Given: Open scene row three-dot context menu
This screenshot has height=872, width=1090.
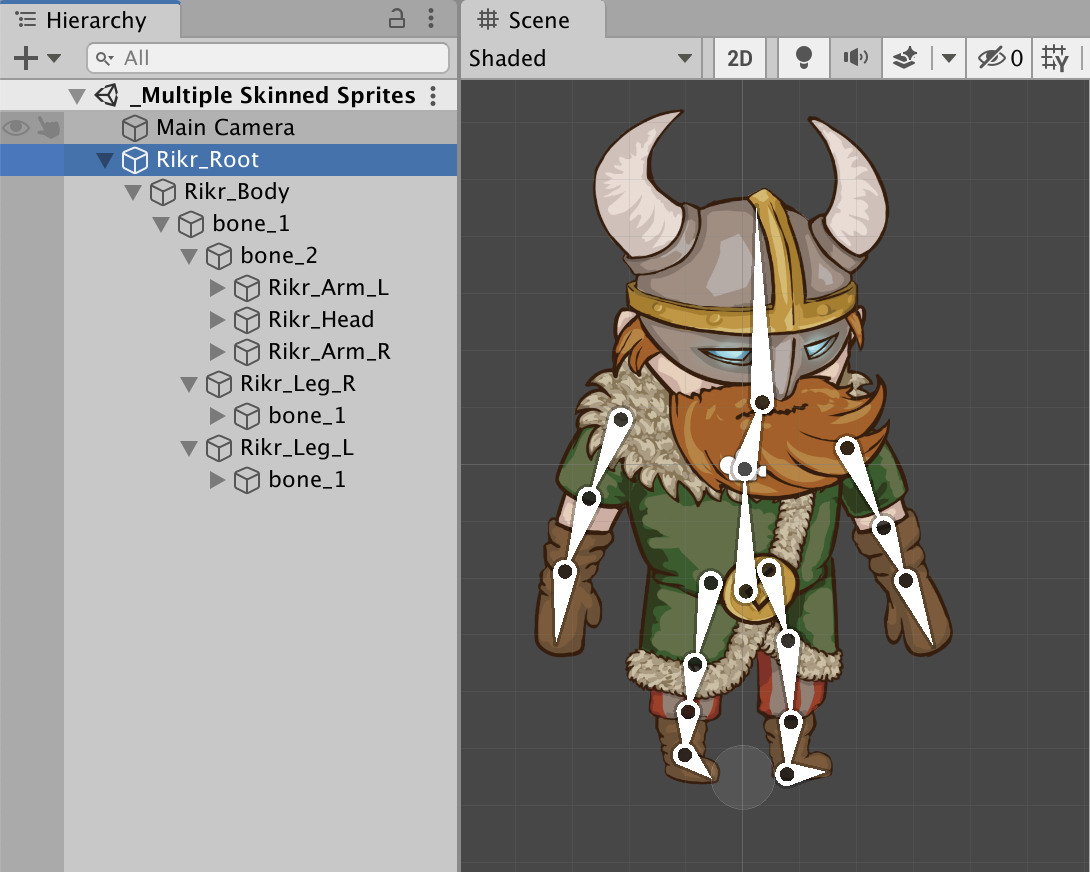Looking at the screenshot, I should (433, 96).
